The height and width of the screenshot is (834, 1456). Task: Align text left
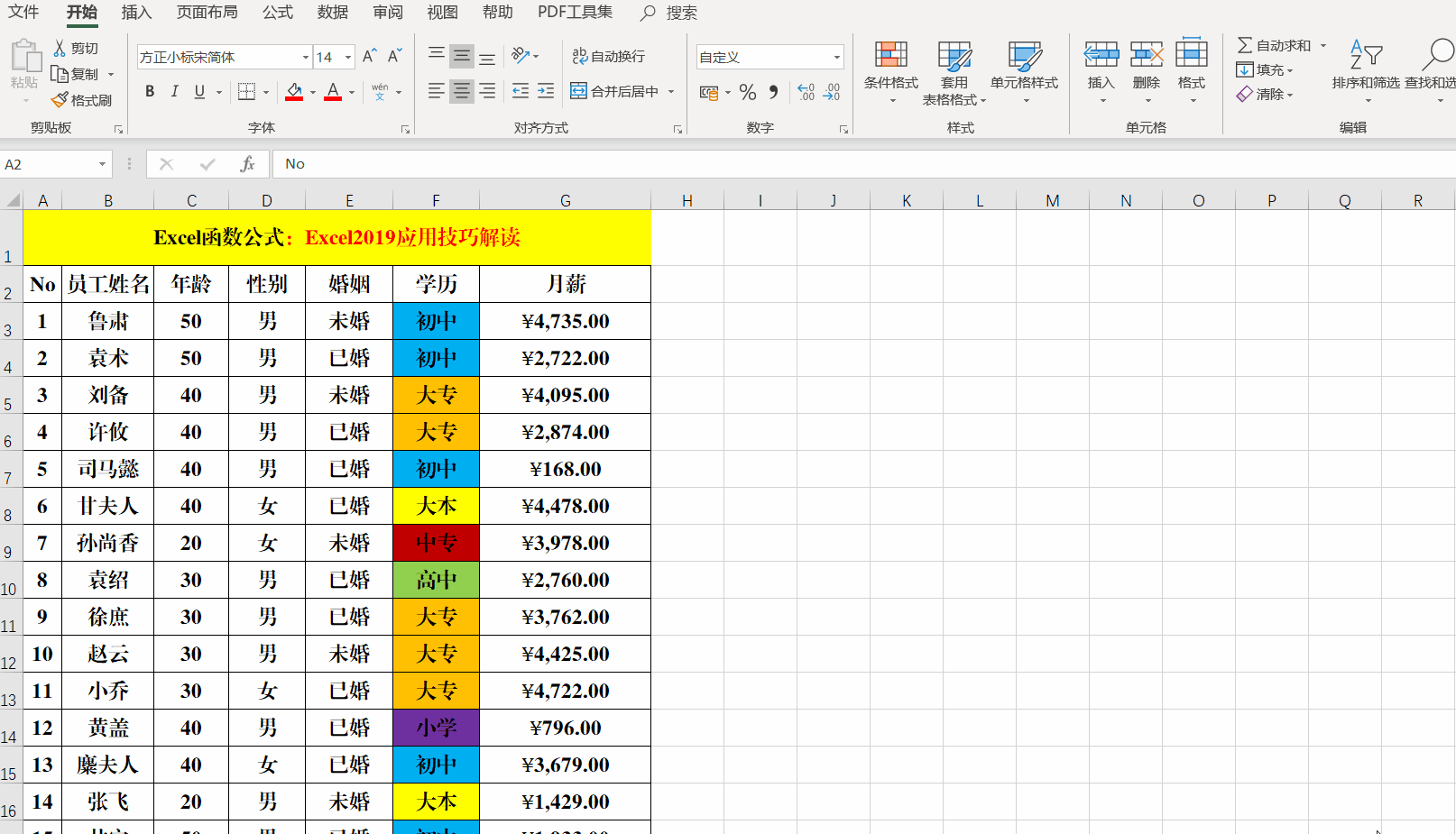point(437,91)
